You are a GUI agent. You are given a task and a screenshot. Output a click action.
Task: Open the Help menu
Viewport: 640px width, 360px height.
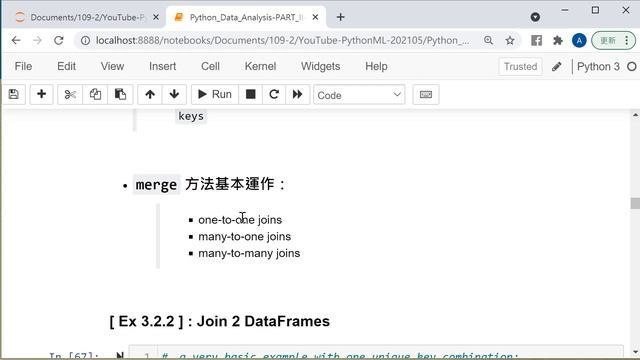pos(376,66)
